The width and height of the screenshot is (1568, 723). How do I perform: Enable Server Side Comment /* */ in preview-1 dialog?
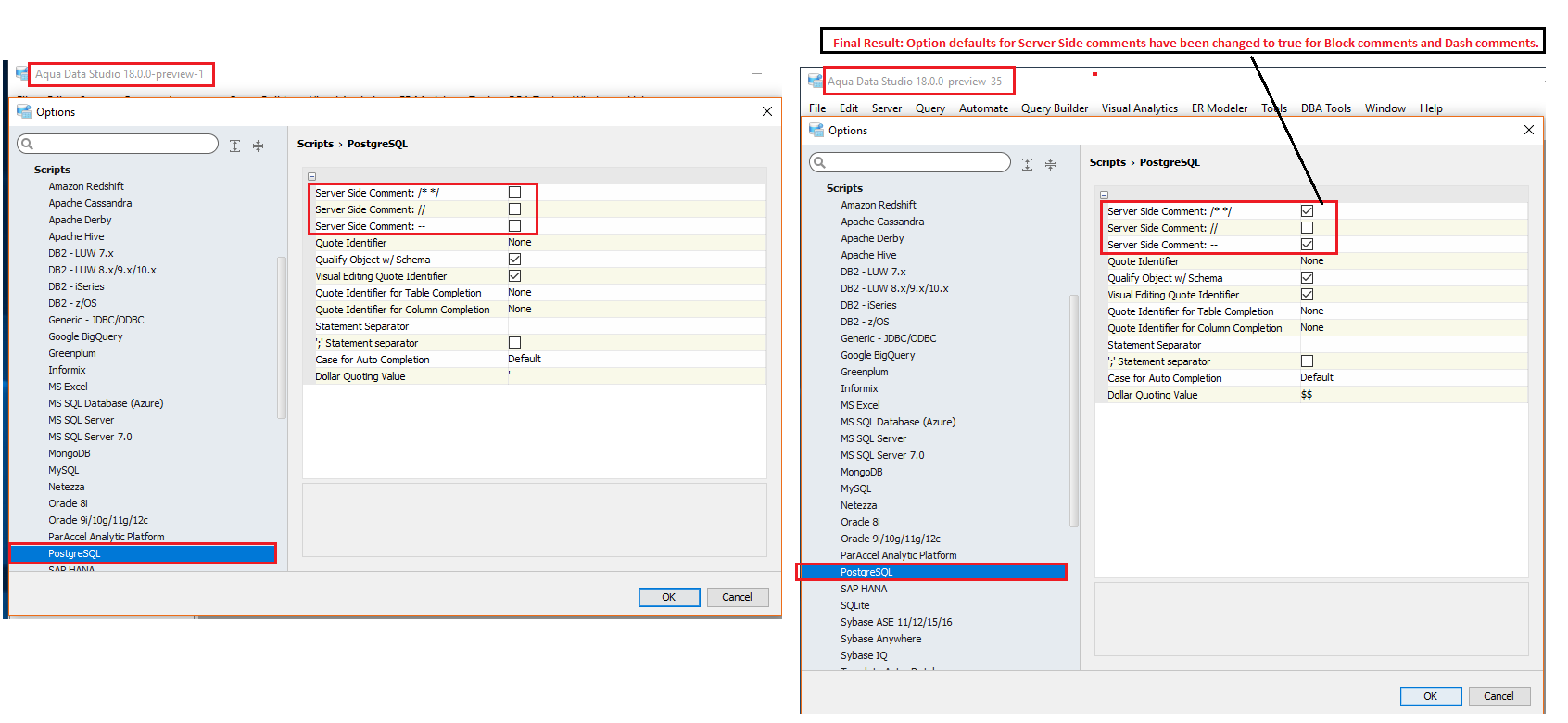point(514,193)
